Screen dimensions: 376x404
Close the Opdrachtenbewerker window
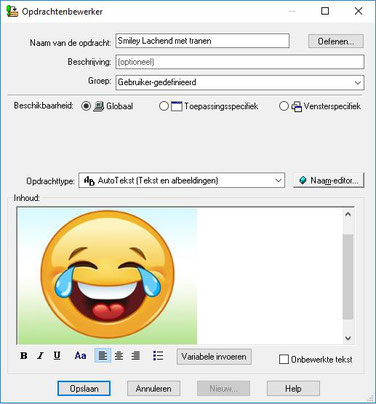pos(358,11)
